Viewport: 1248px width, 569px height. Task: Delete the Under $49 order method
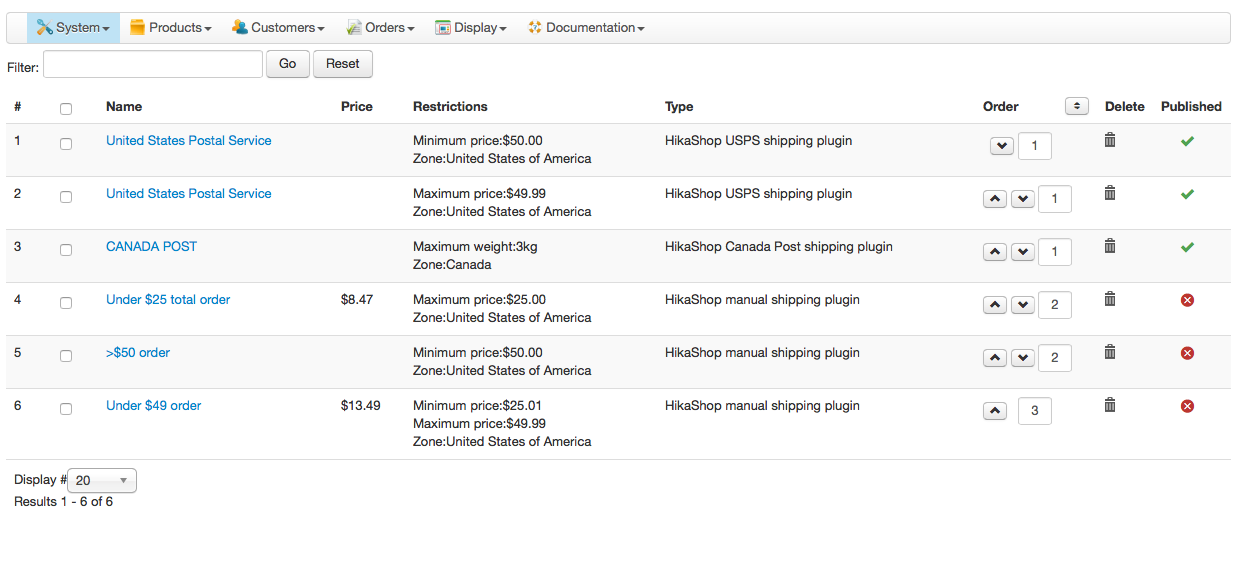[1109, 405]
